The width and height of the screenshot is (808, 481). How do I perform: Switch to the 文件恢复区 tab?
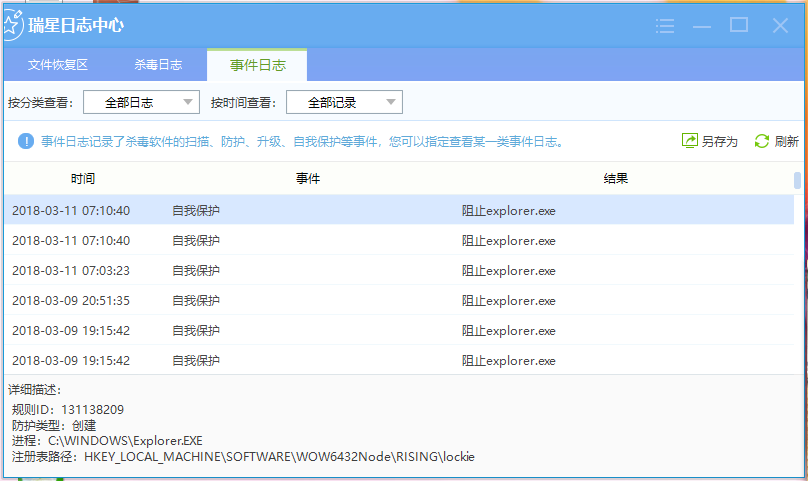[x=58, y=64]
